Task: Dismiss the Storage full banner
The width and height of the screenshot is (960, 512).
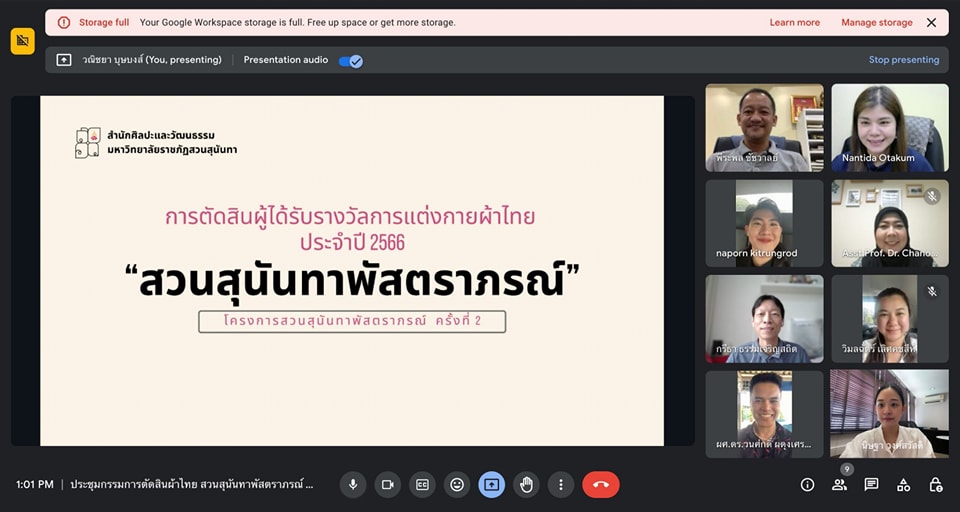Action: click(x=931, y=22)
